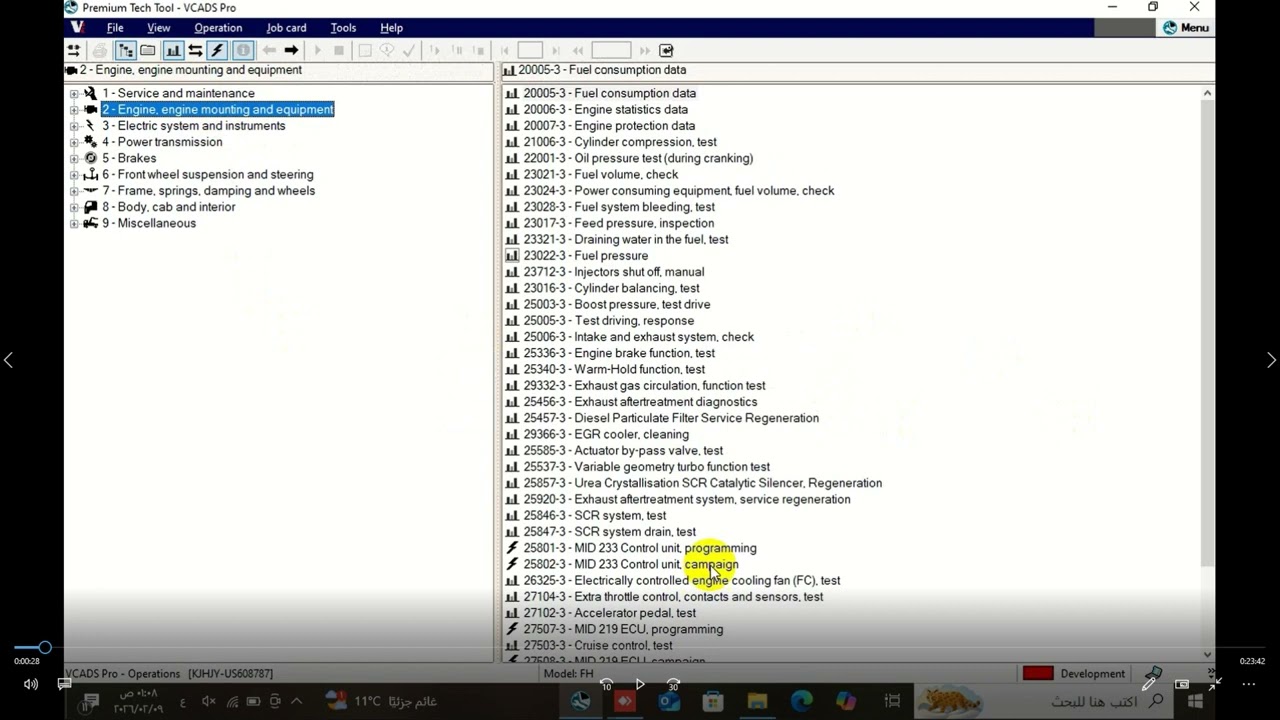
Task: Select '7 - Frame, springs, damping and wheels'
Action: click(x=208, y=191)
